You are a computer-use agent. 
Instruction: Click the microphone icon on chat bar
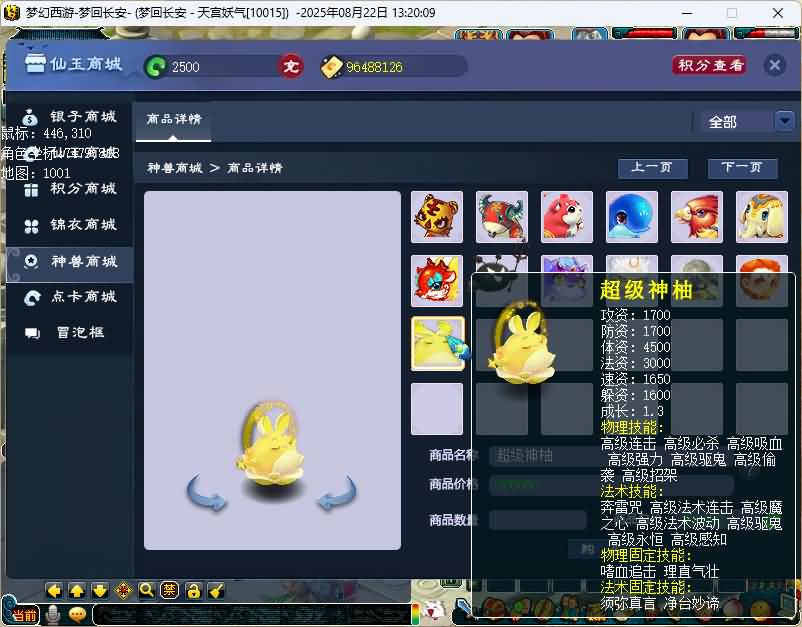[x=52, y=613]
